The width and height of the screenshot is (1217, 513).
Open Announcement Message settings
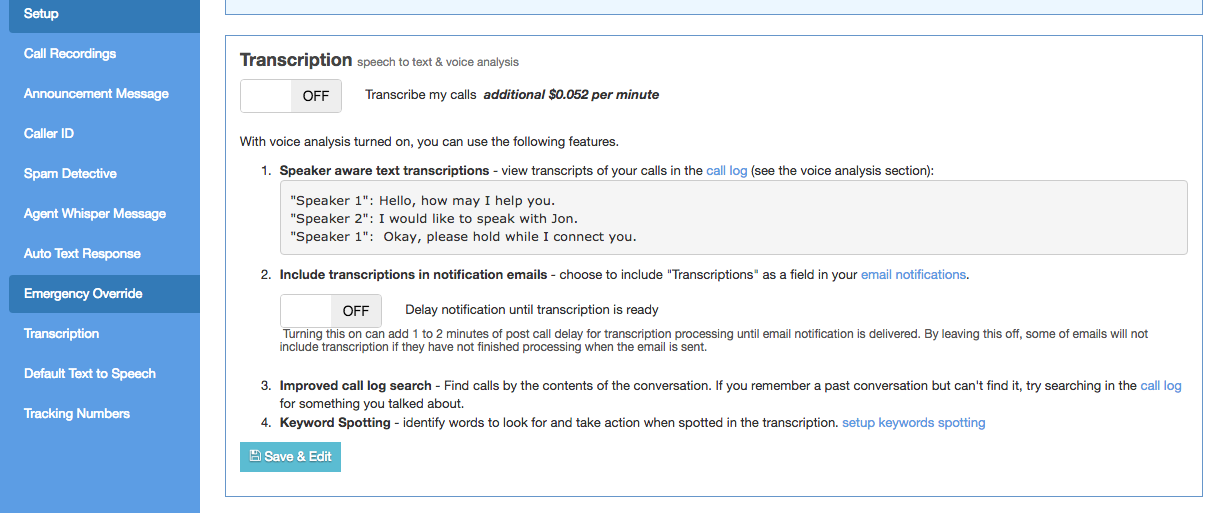tap(96, 94)
